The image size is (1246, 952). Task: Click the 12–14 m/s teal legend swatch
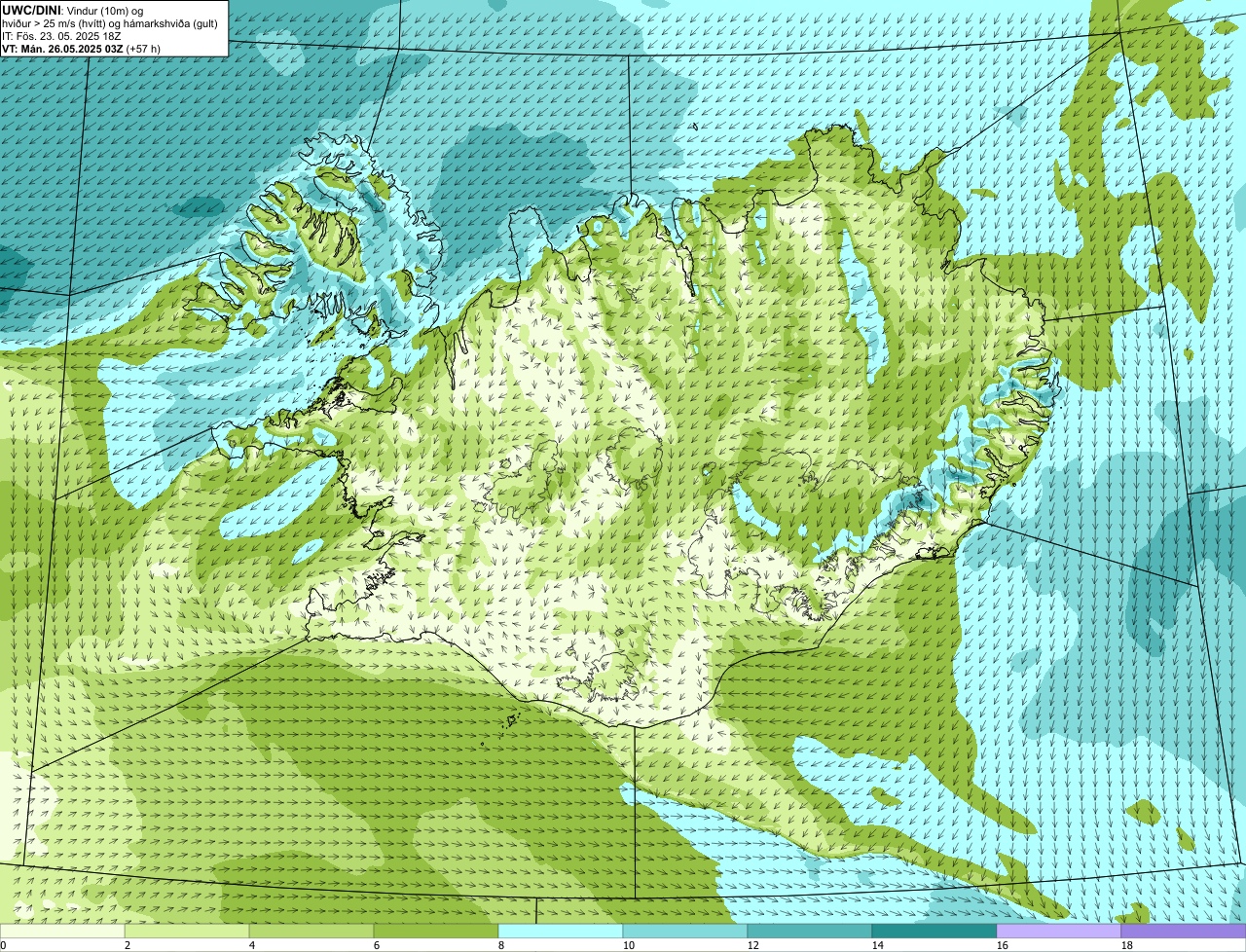(x=810, y=931)
